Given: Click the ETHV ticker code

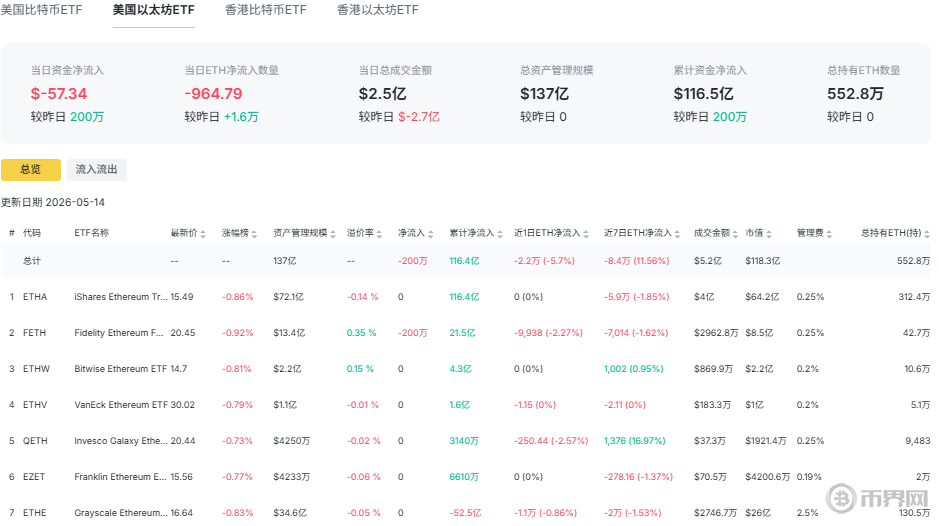Looking at the screenshot, I should [x=35, y=404].
